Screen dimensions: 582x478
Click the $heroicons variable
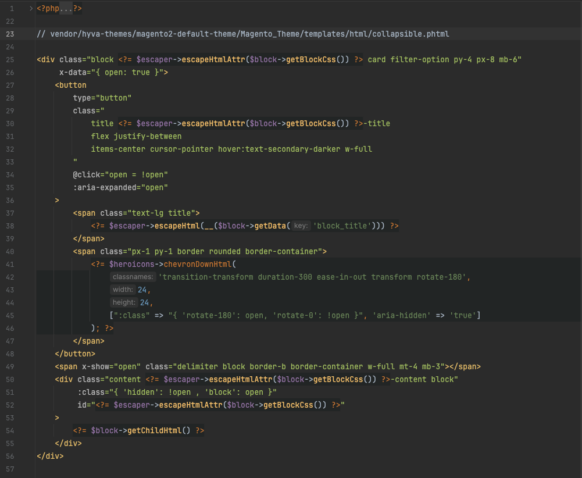pos(132,264)
